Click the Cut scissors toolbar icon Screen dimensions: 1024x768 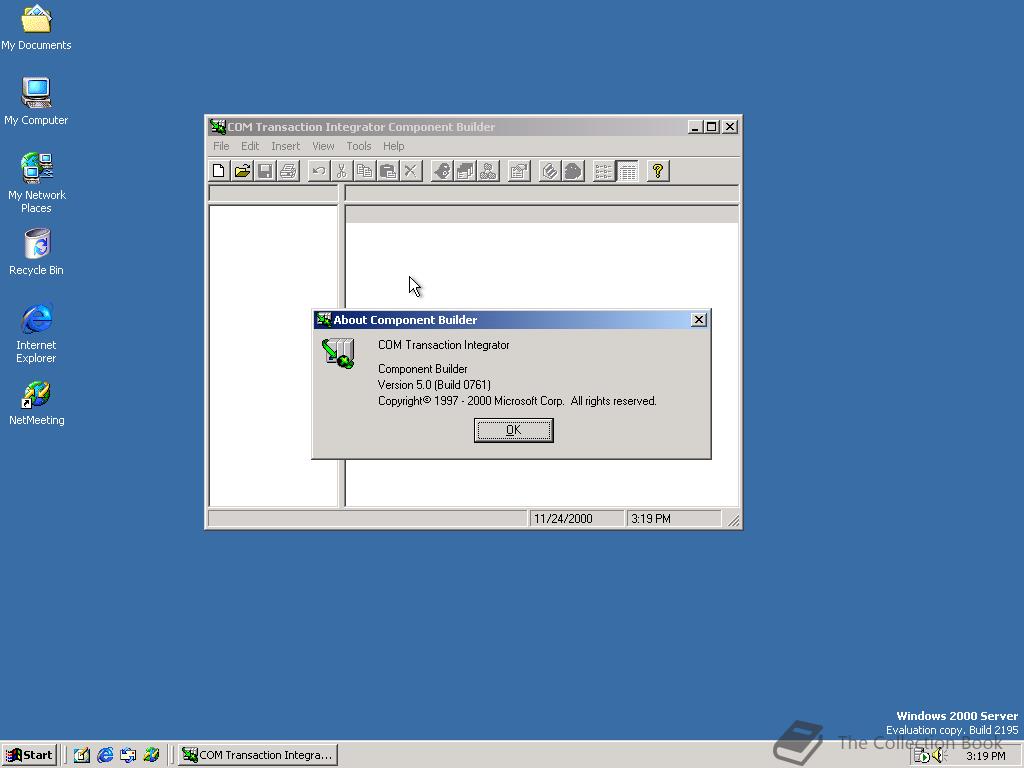coord(342,171)
